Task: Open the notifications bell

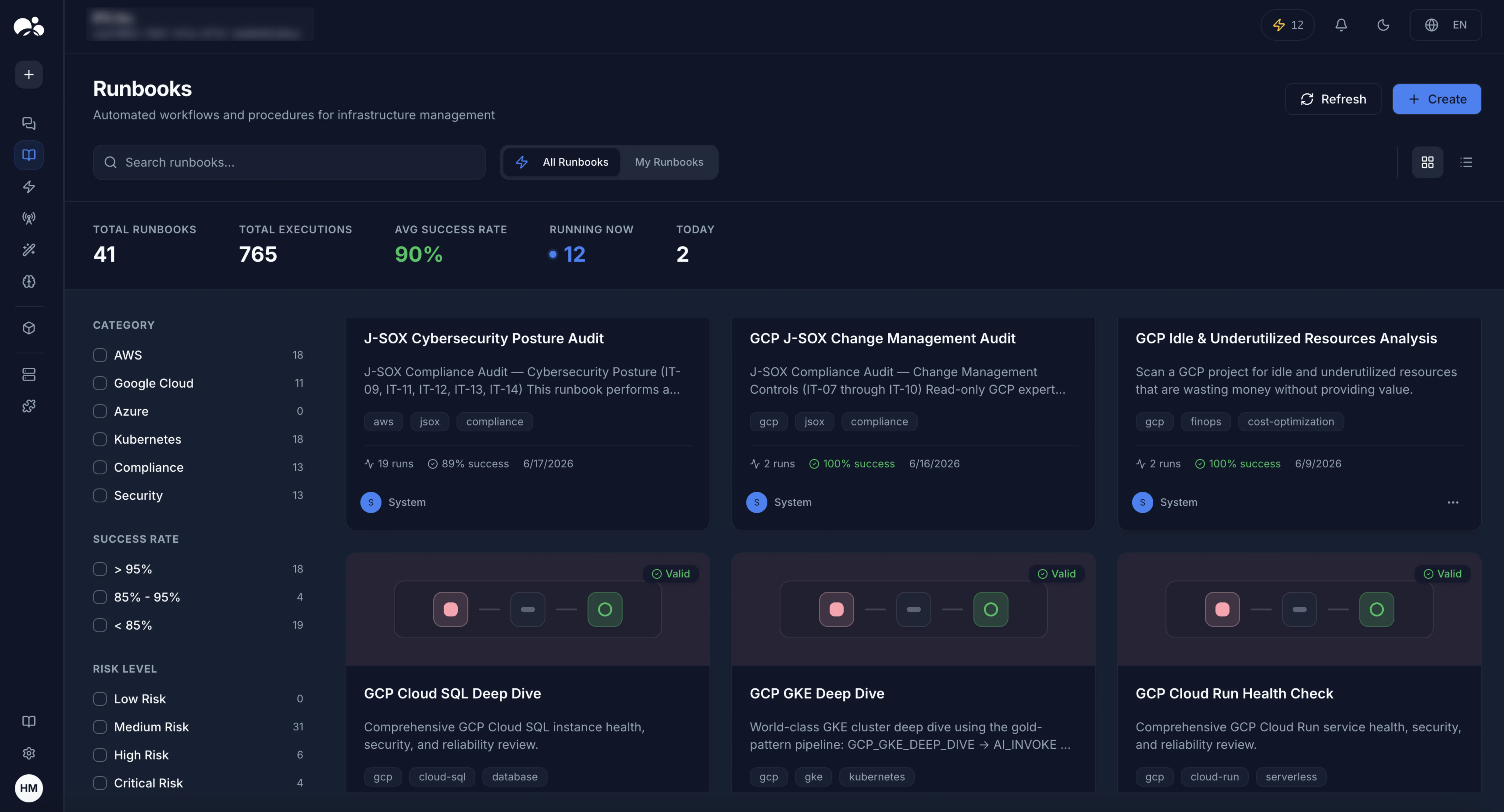Action: pyautogui.click(x=1341, y=25)
